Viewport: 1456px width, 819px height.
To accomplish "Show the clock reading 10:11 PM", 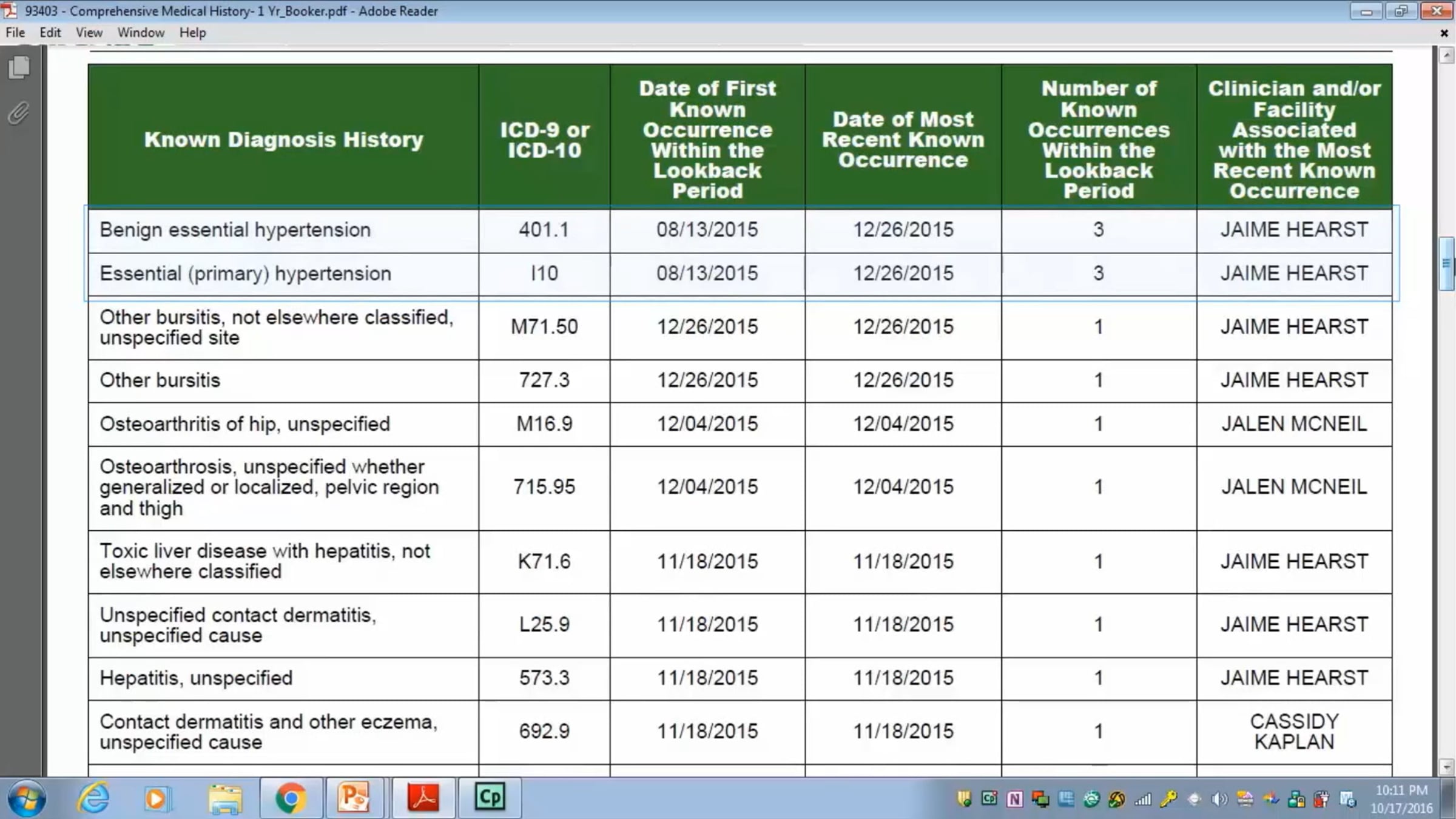I will (1401, 790).
